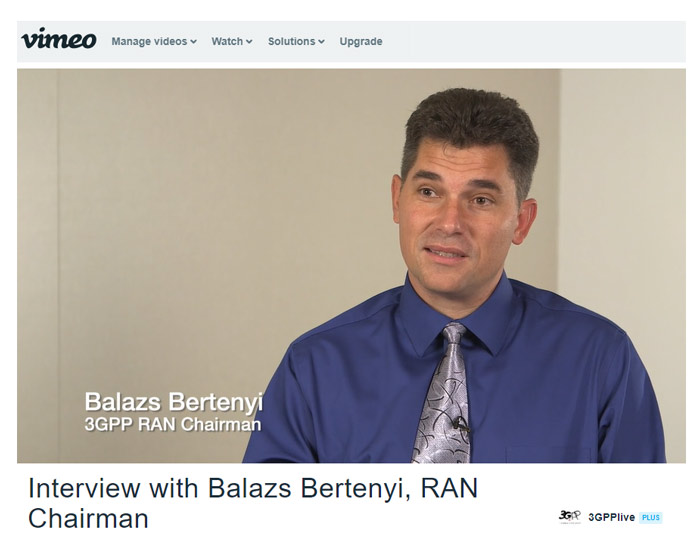The height and width of the screenshot is (544, 700).
Task: Open the Watch menu
Action: tap(232, 42)
